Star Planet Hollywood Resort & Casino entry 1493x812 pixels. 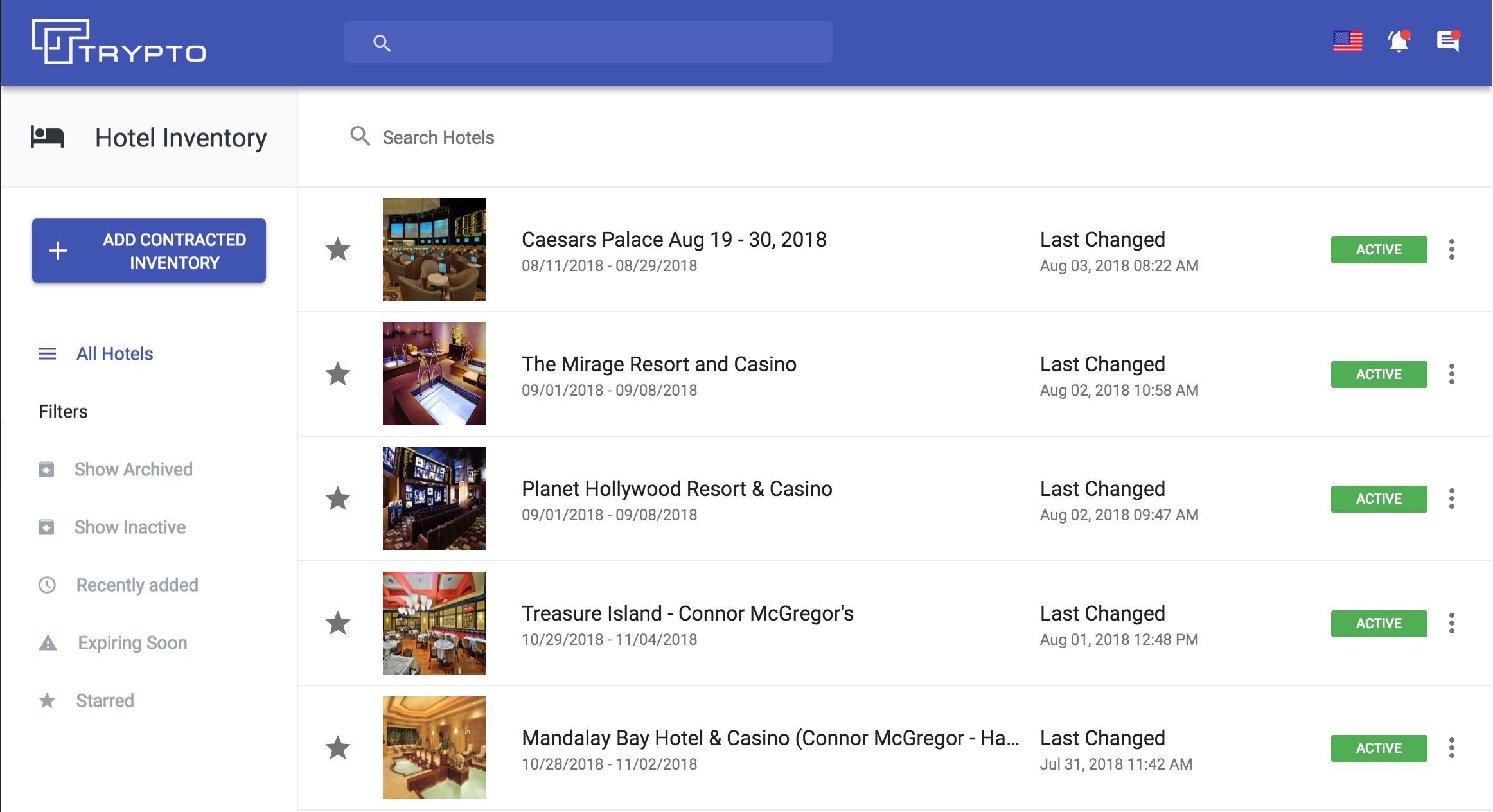pyautogui.click(x=338, y=499)
